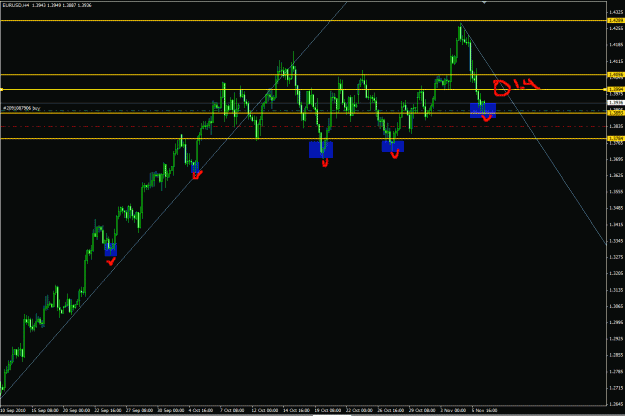Viewport: 625px width, 416px height.
Task: Select the blue rectangle at the 19 Oct low
Action: coord(321,149)
